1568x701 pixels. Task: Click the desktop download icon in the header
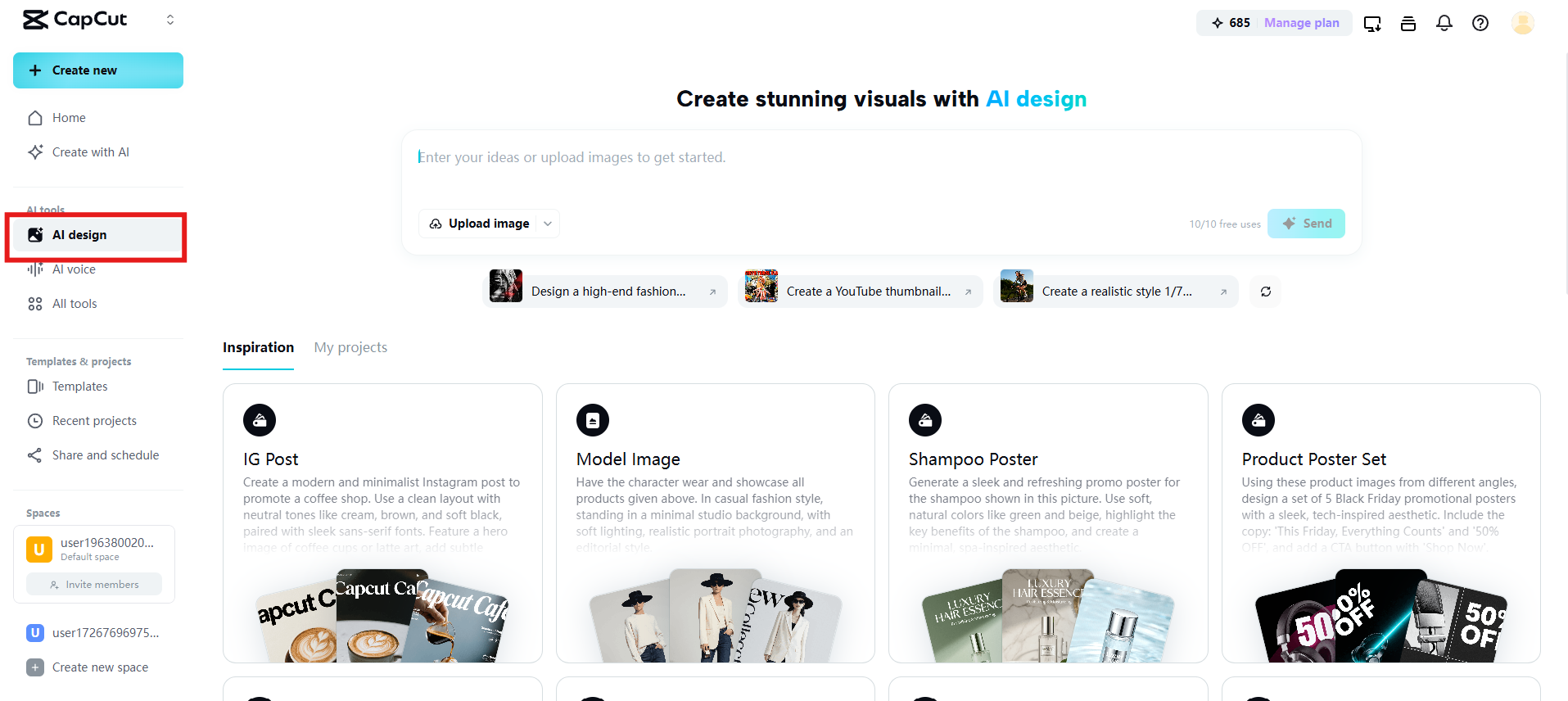[1372, 23]
